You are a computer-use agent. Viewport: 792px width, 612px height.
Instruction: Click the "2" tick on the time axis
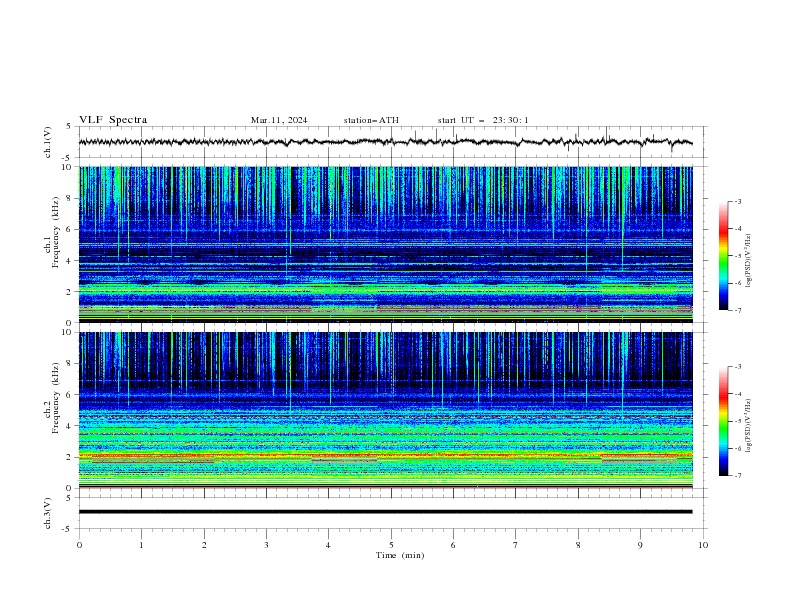[x=204, y=545]
